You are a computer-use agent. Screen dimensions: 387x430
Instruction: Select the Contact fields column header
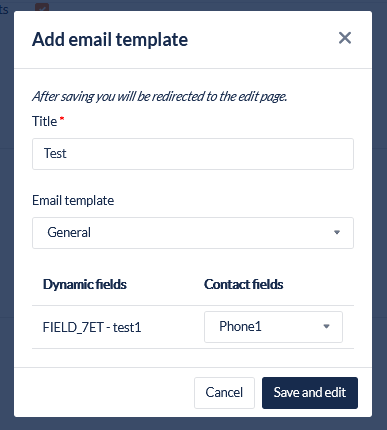pos(243,284)
